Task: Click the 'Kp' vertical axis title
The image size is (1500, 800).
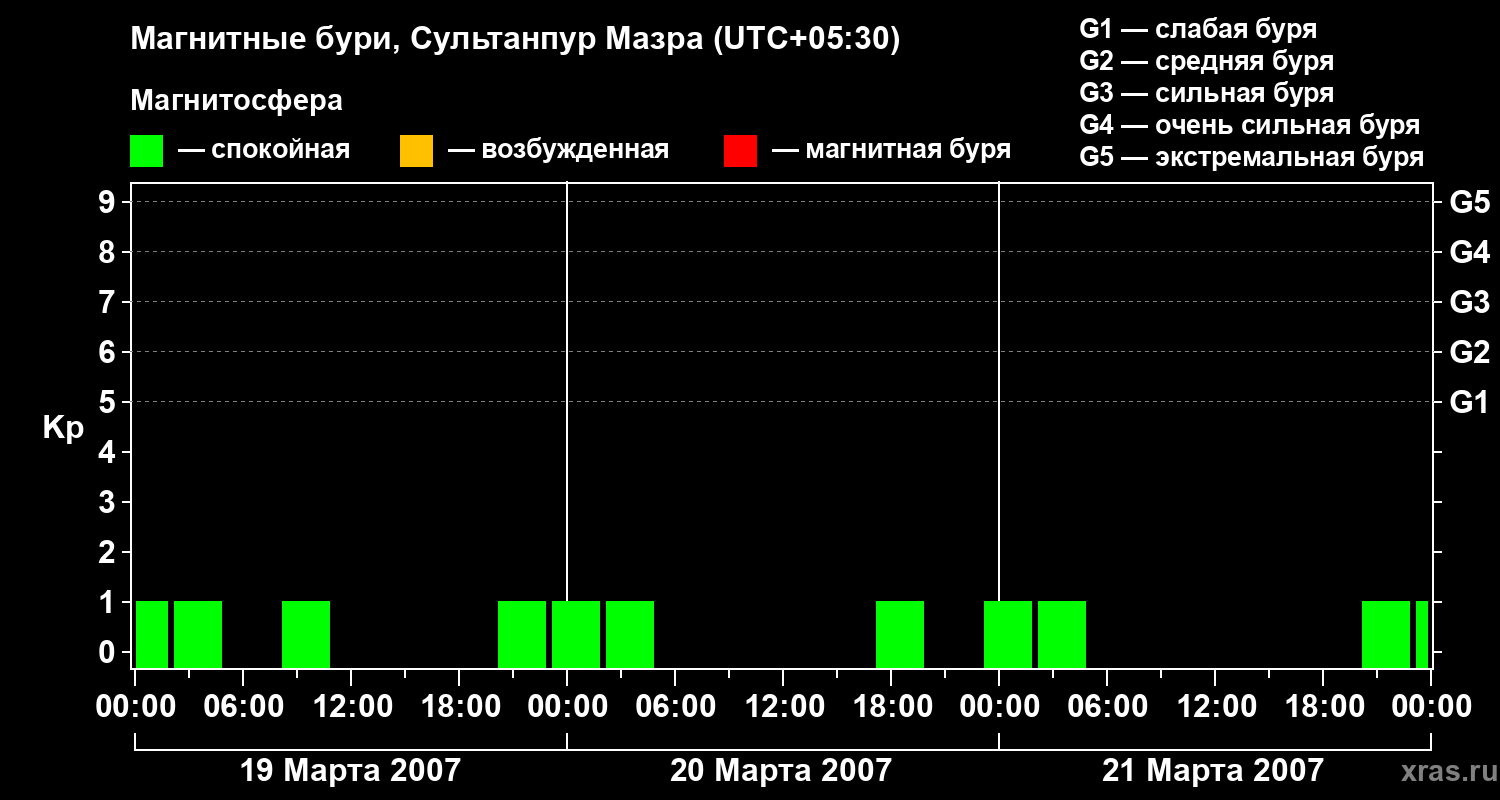Action: (x=63, y=428)
